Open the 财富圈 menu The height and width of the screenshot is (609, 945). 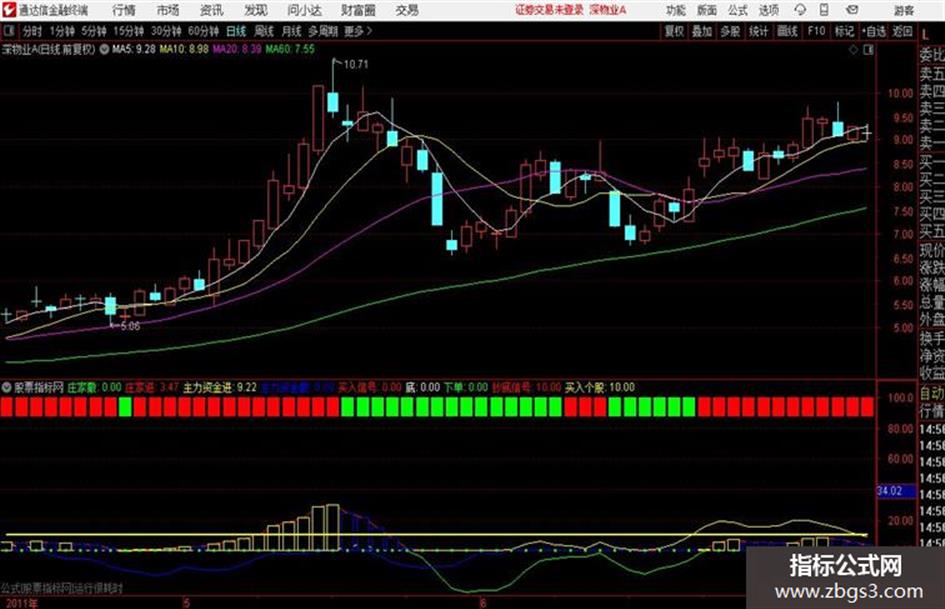click(x=358, y=10)
